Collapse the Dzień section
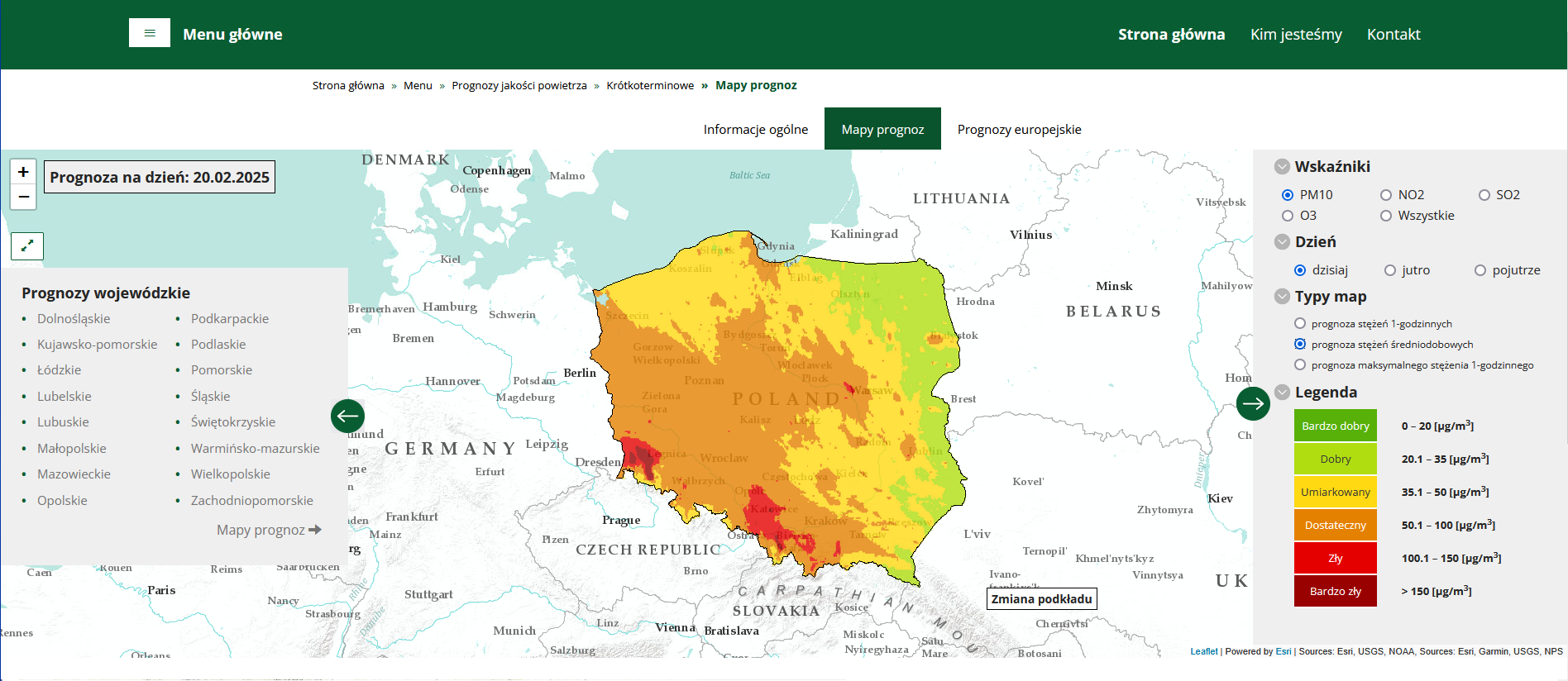1568x681 pixels. (x=1282, y=242)
